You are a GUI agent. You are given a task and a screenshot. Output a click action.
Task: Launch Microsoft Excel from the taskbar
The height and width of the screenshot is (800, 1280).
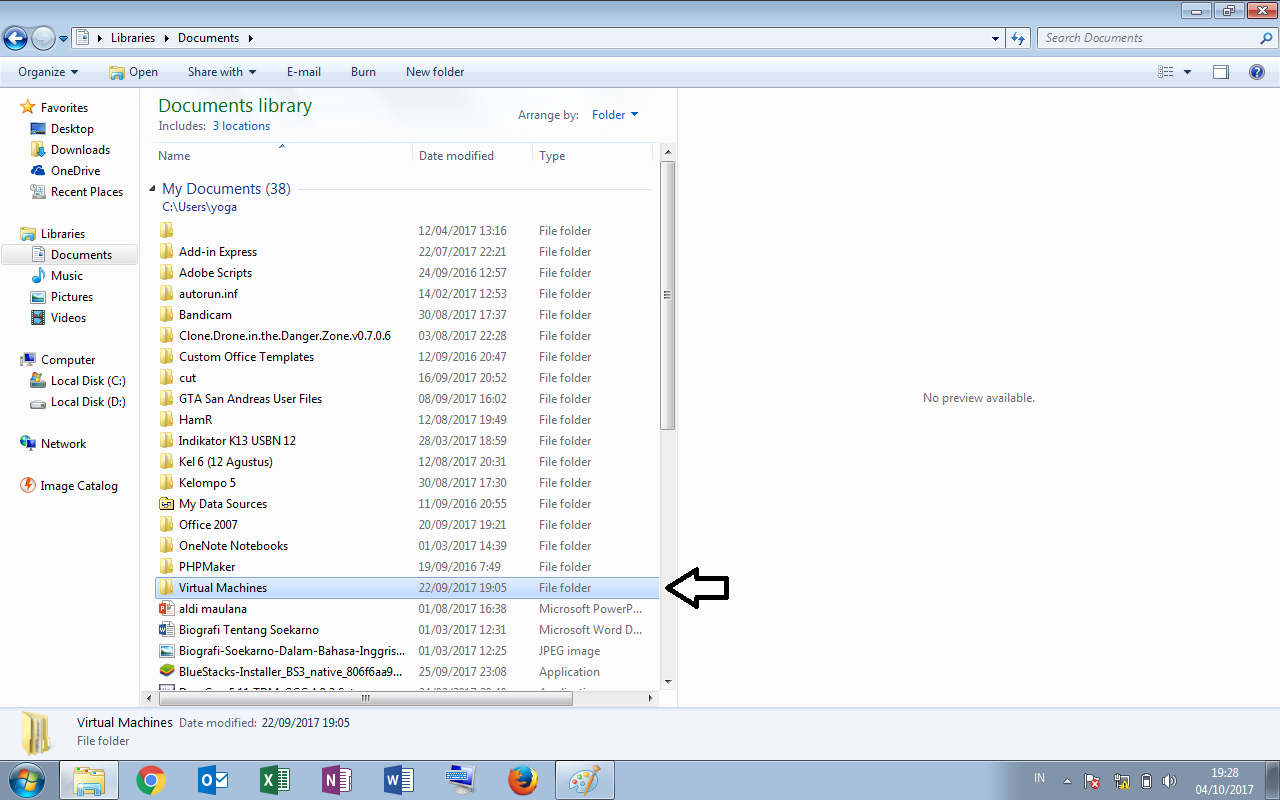(275, 780)
